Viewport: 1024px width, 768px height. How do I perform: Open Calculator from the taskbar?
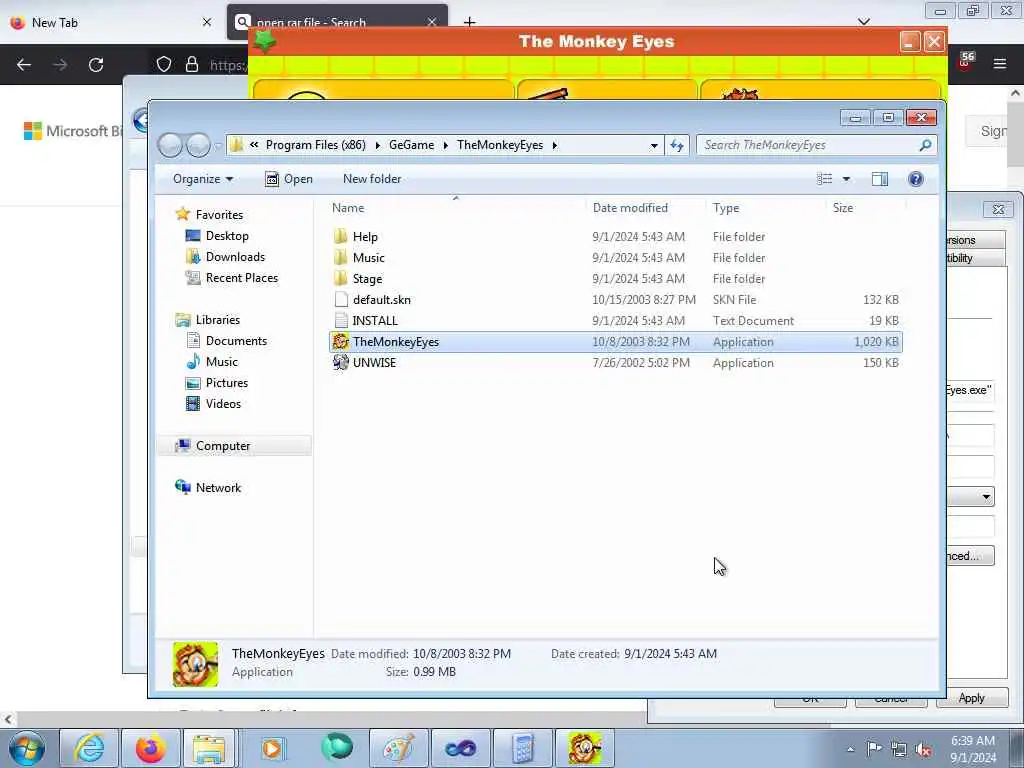522,748
